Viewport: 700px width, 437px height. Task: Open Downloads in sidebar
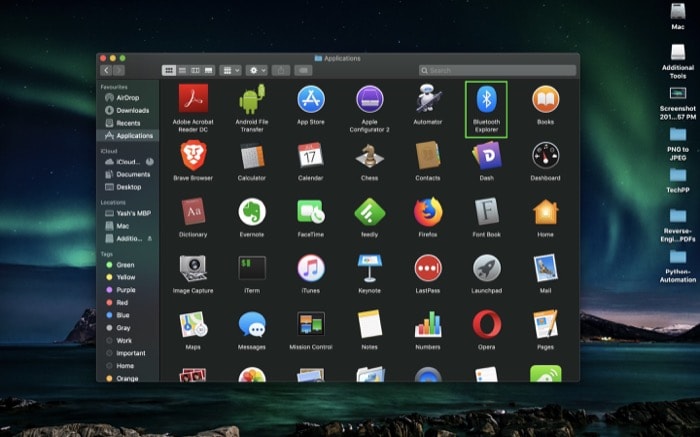(127, 110)
